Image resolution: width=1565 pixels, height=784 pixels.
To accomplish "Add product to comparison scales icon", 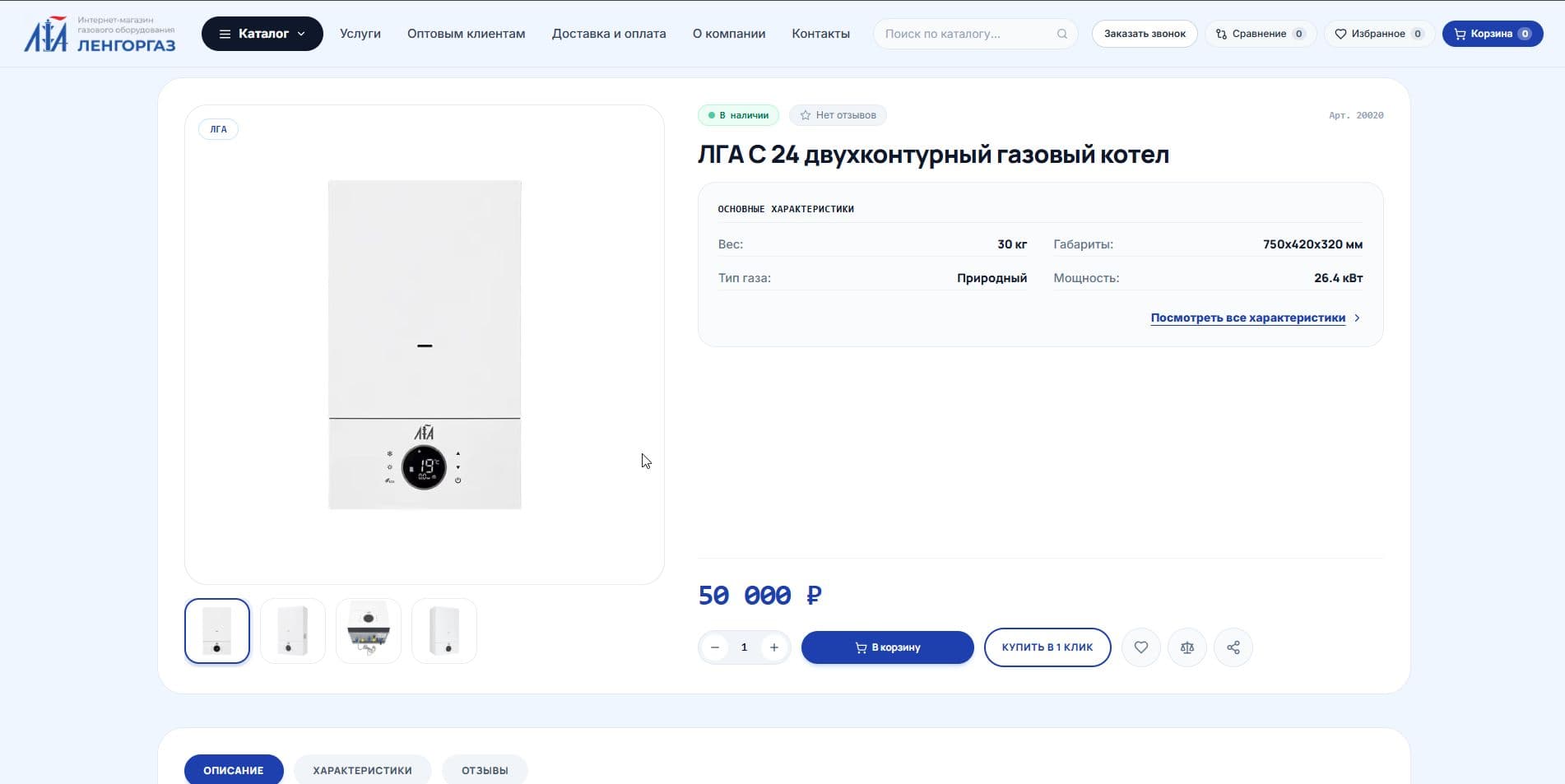I will coord(1187,647).
